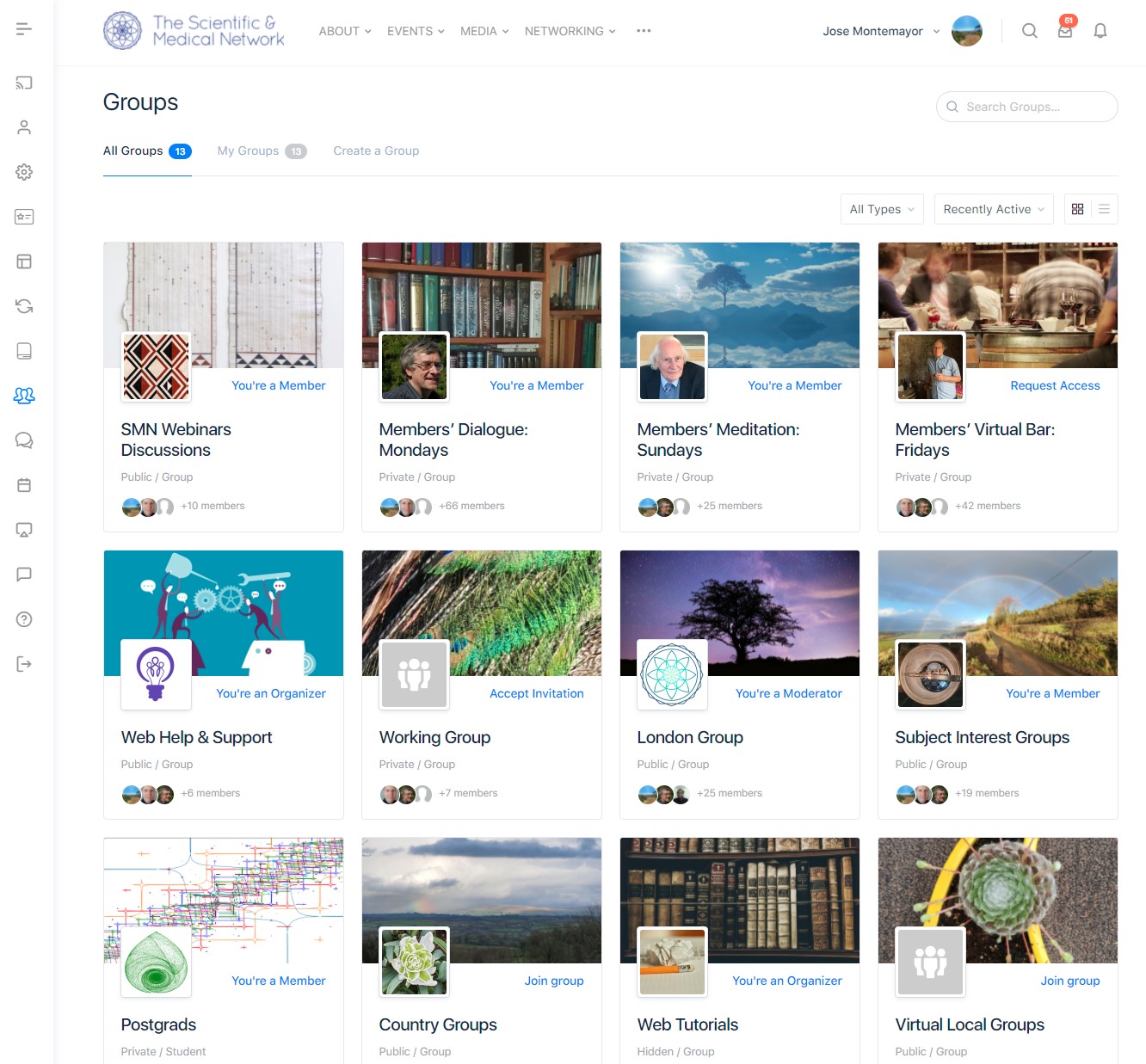
Task: Open the search magnifier icon in header
Action: click(x=1029, y=31)
